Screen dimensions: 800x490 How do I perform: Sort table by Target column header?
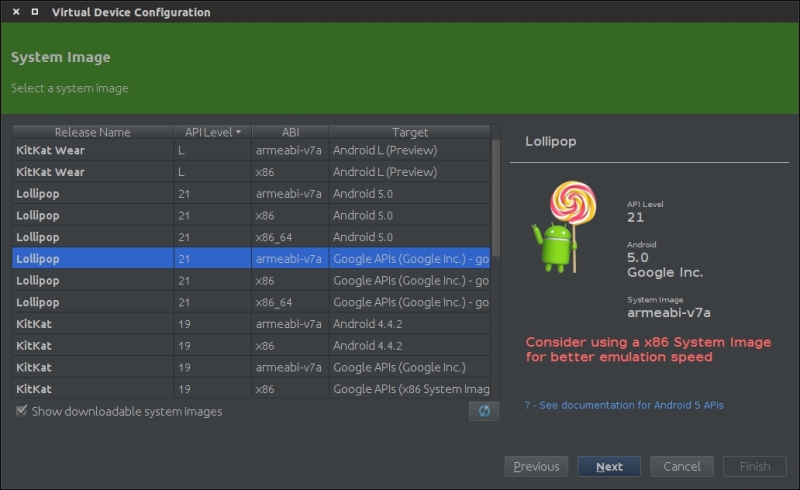410,132
